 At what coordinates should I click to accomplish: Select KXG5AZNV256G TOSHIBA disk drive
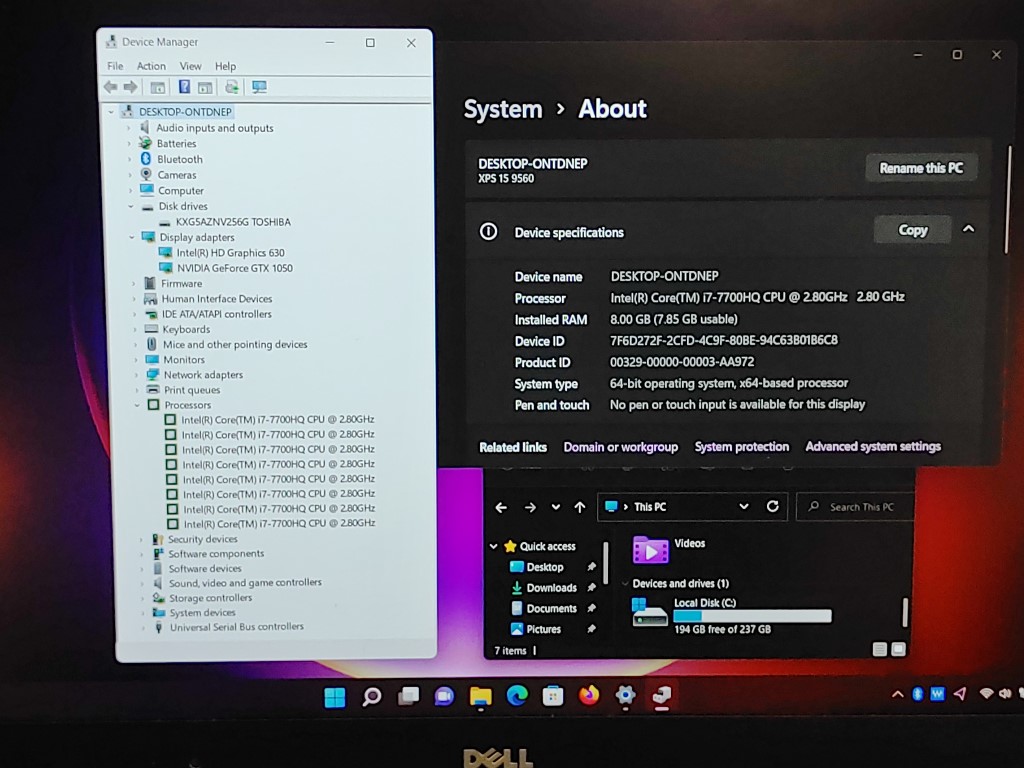click(233, 222)
